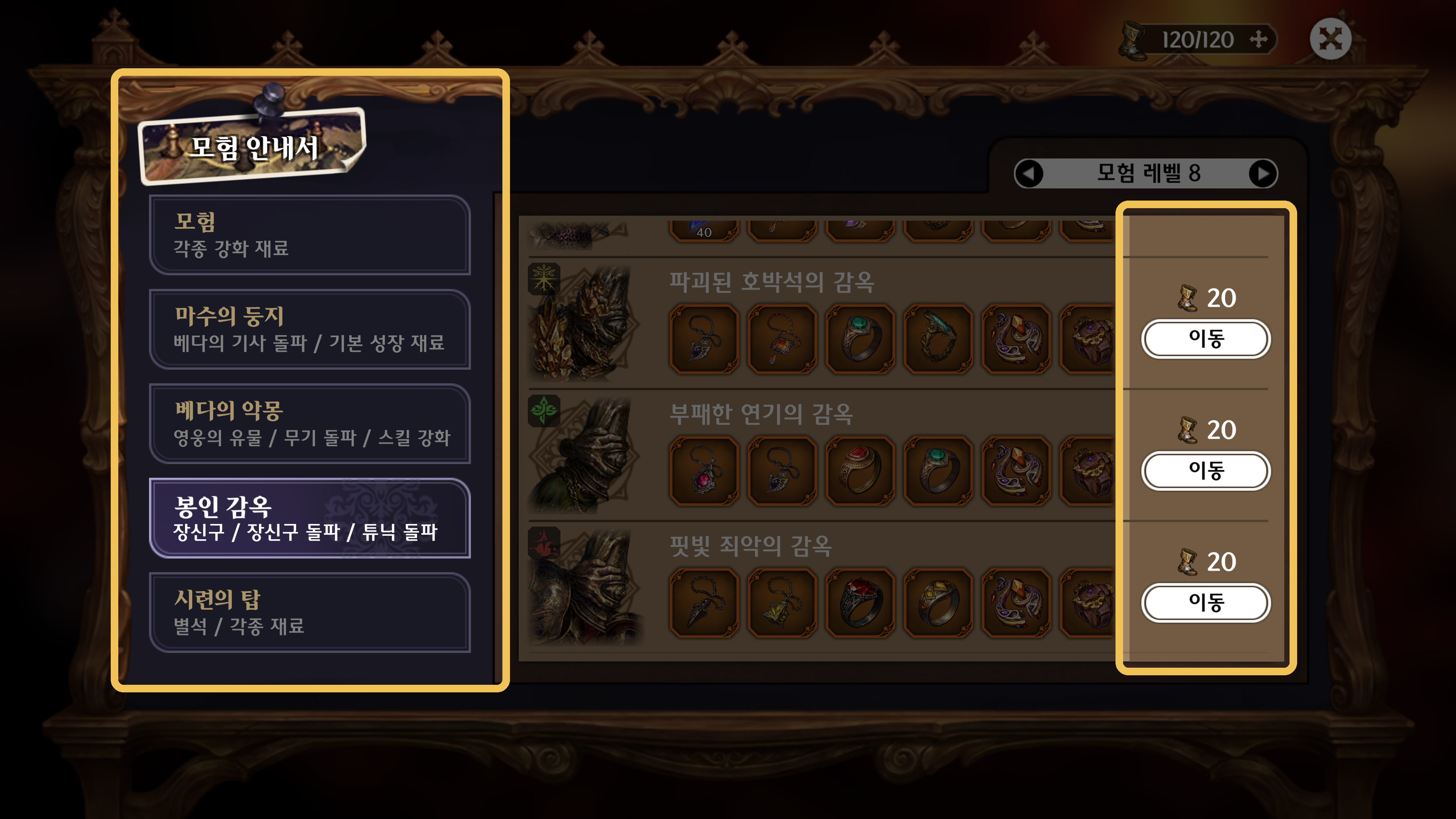This screenshot has width=1456, height=819.
Task: Click 이동 for 파괴된 호박석의 감옥
Action: (1206, 339)
